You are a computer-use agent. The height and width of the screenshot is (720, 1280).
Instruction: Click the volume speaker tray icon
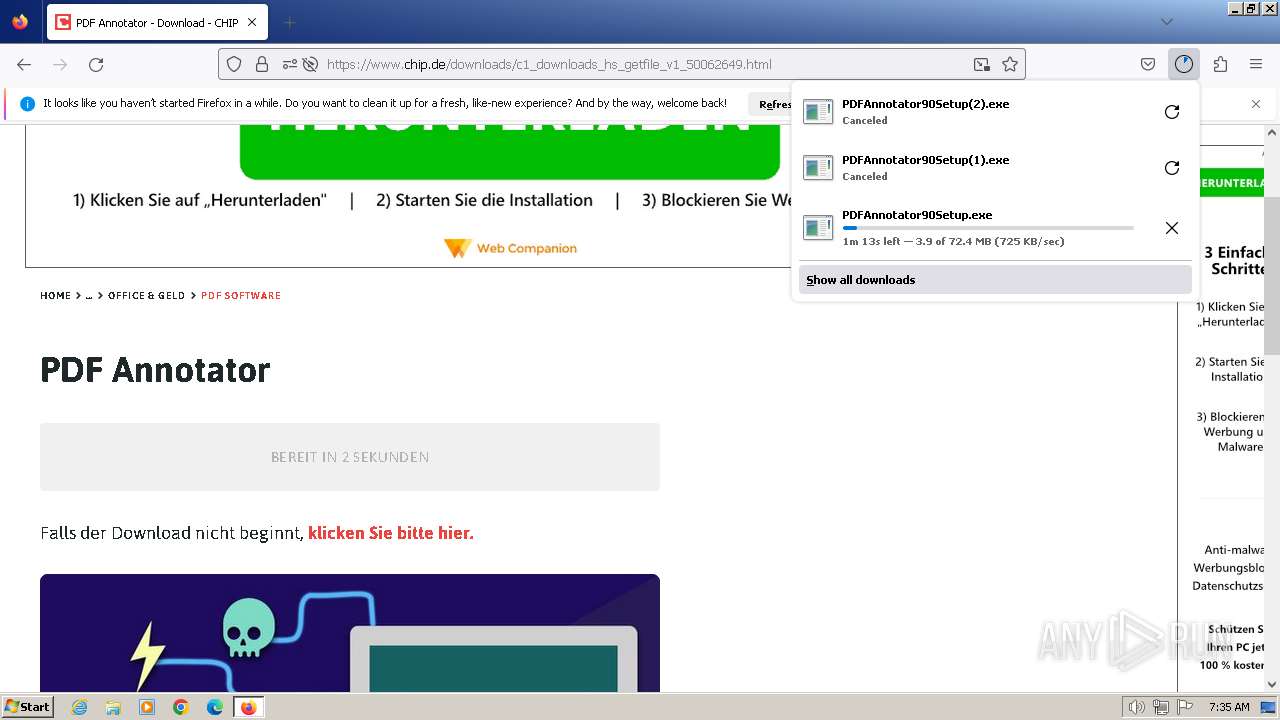[1136, 707]
